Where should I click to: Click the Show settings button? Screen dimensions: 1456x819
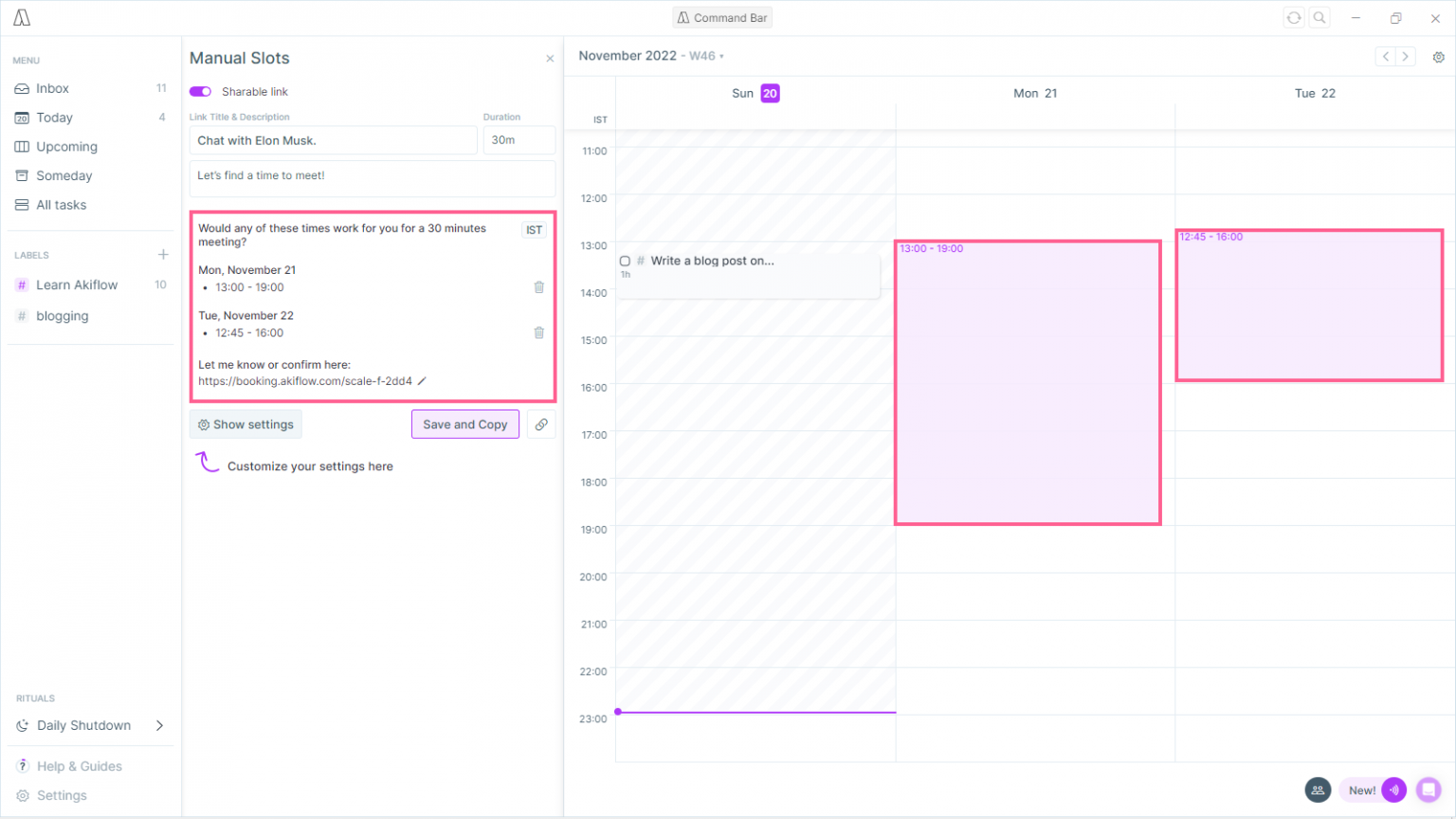pos(246,425)
